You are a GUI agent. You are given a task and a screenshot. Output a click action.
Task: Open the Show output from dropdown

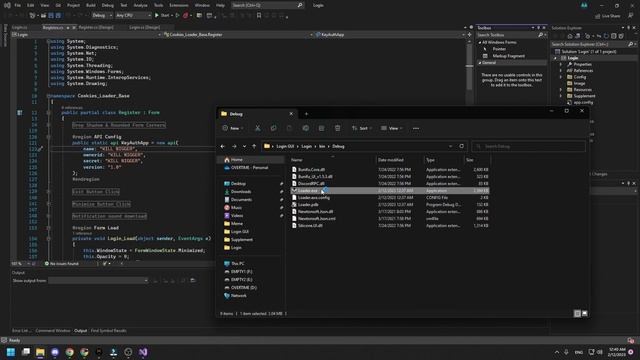[98, 280]
